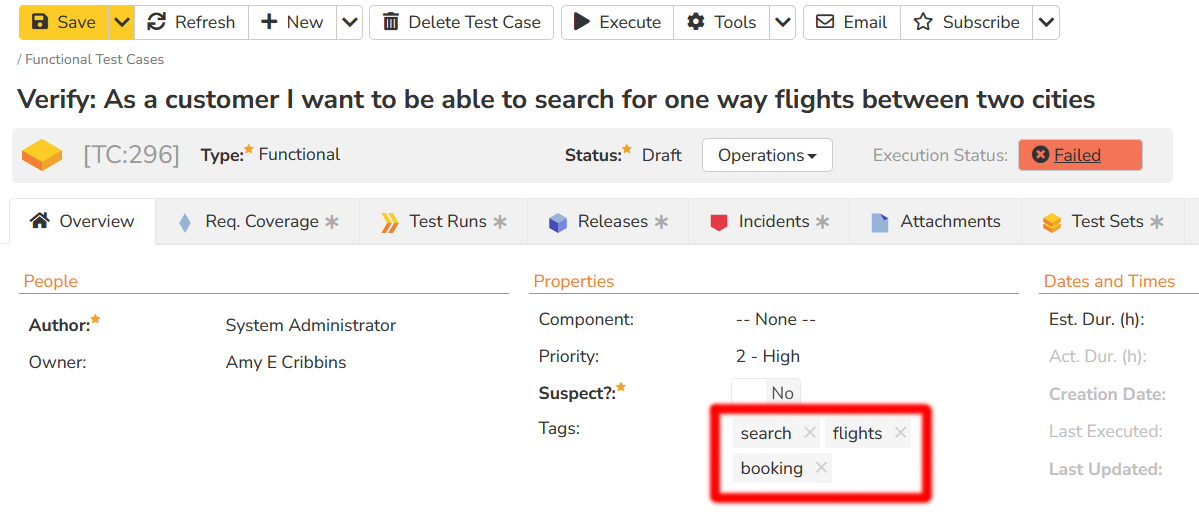Switch to the Releases tab

pos(608,222)
